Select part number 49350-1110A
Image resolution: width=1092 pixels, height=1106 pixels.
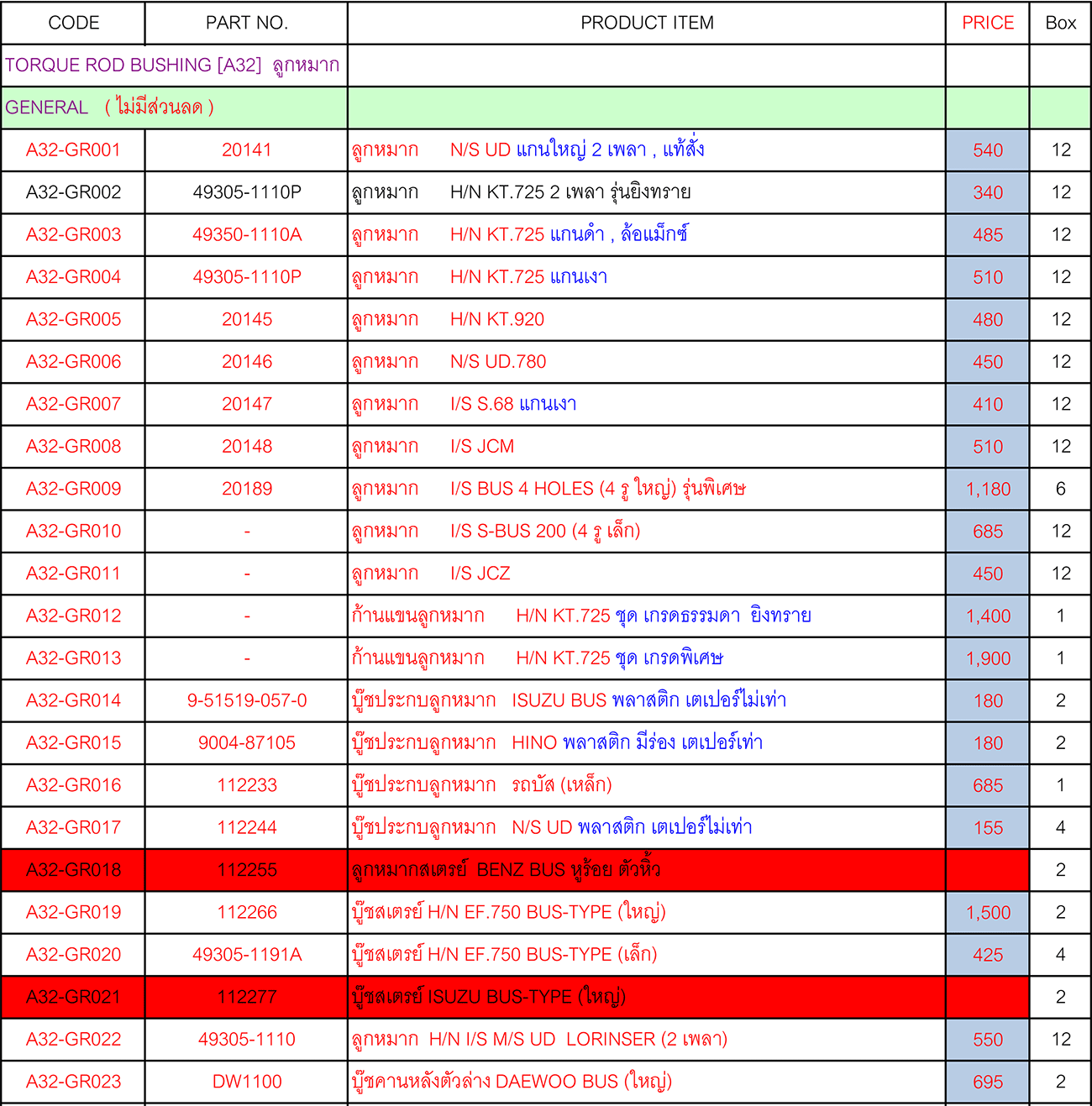coord(247,234)
